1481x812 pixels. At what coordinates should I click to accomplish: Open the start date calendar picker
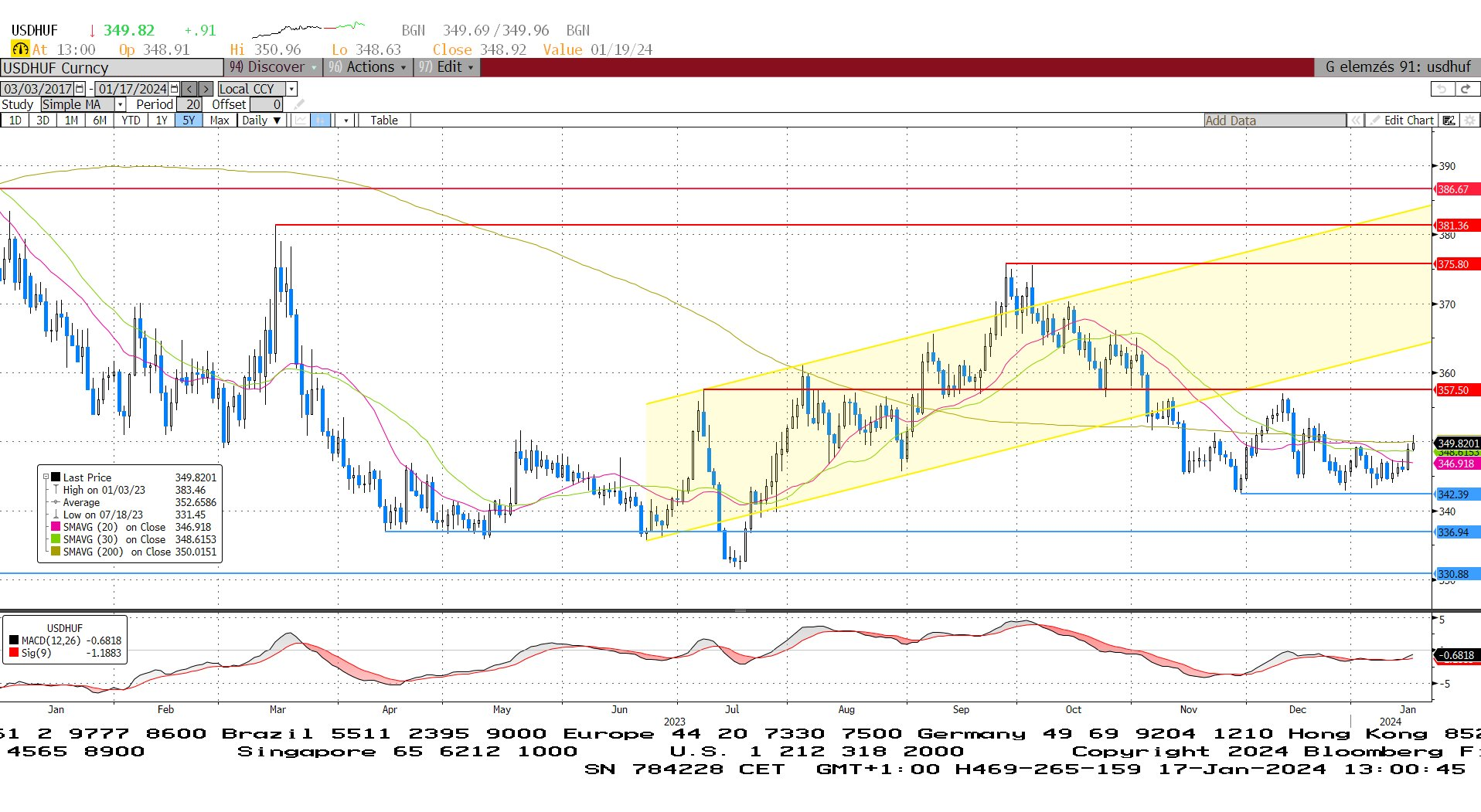(x=80, y=89)
